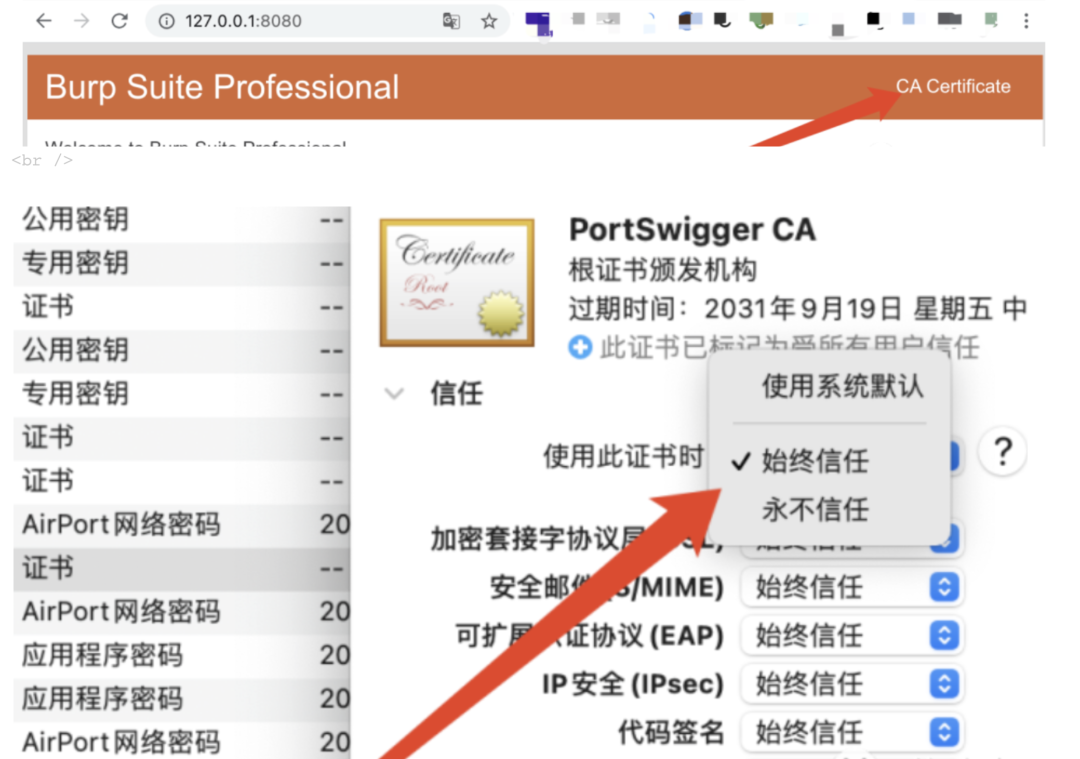
Task: Select 永不信任 in the popup menu
Action: pos(815,510)
